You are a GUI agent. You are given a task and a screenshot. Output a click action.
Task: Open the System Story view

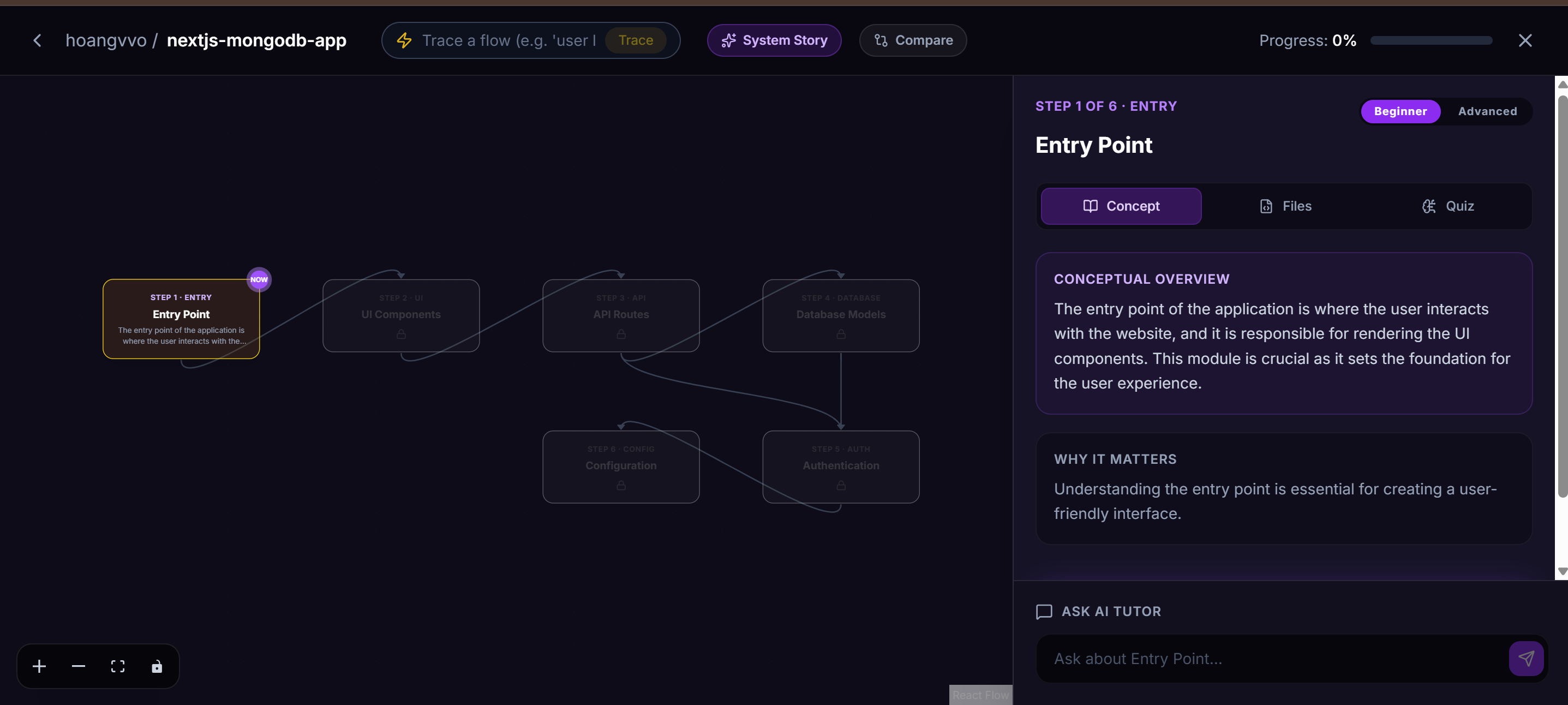(774, 40)
